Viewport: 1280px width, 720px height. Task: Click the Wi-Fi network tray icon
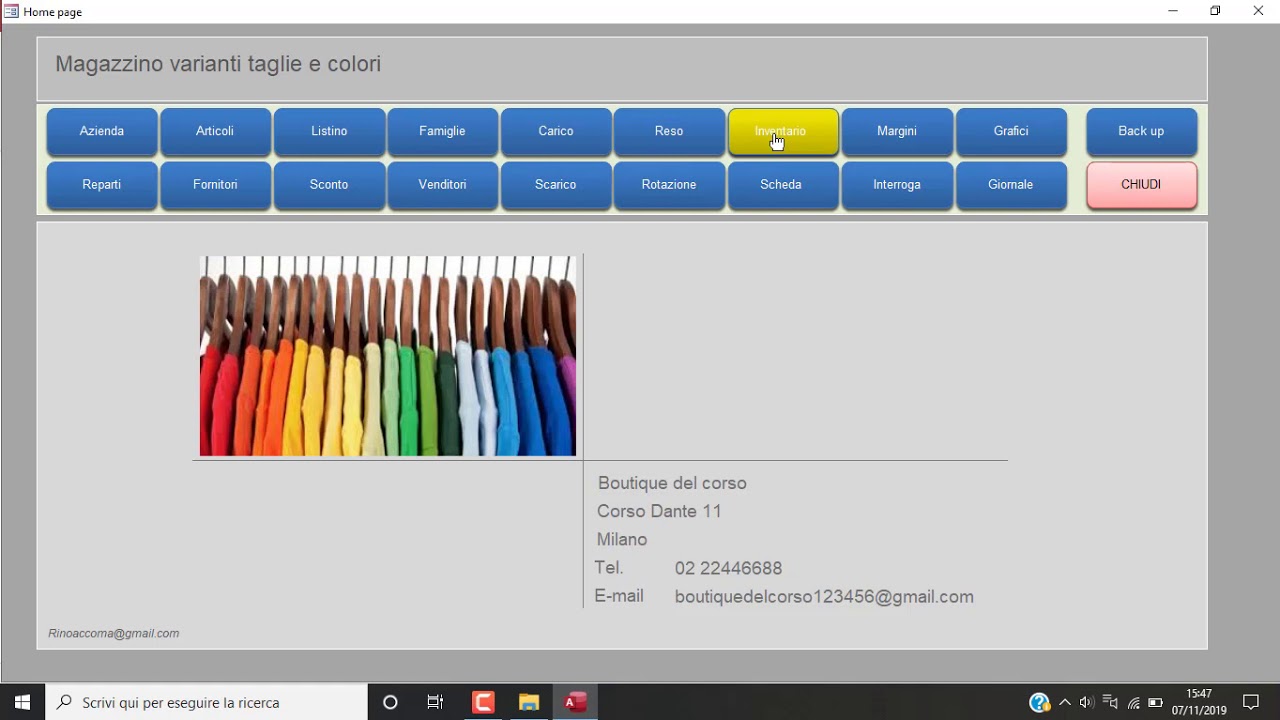coord(1133,703)
